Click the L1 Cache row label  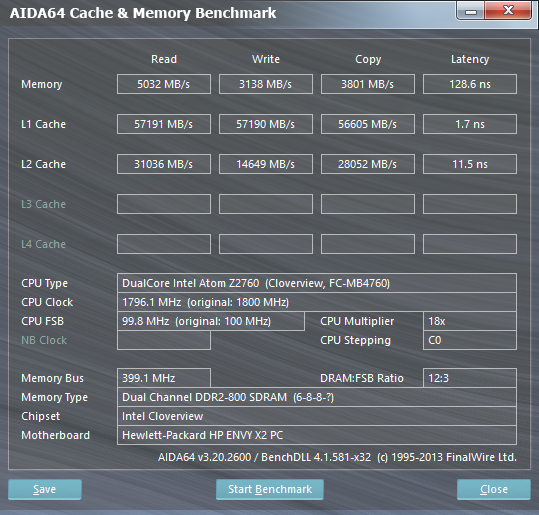point(43,124)
